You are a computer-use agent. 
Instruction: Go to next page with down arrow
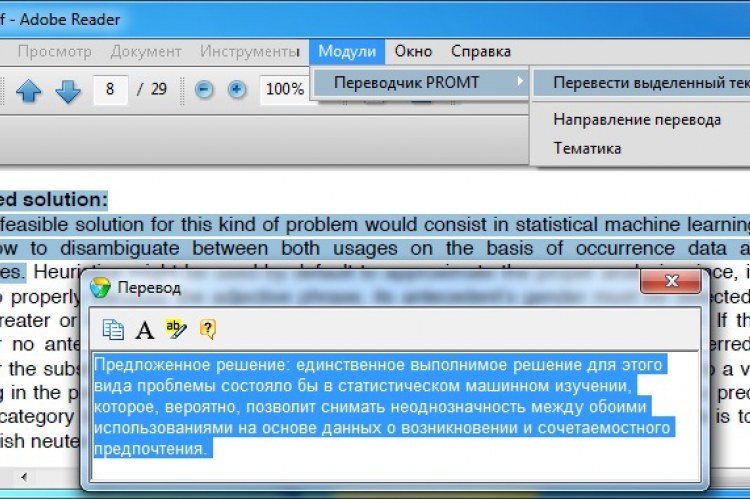coord(68,90)
